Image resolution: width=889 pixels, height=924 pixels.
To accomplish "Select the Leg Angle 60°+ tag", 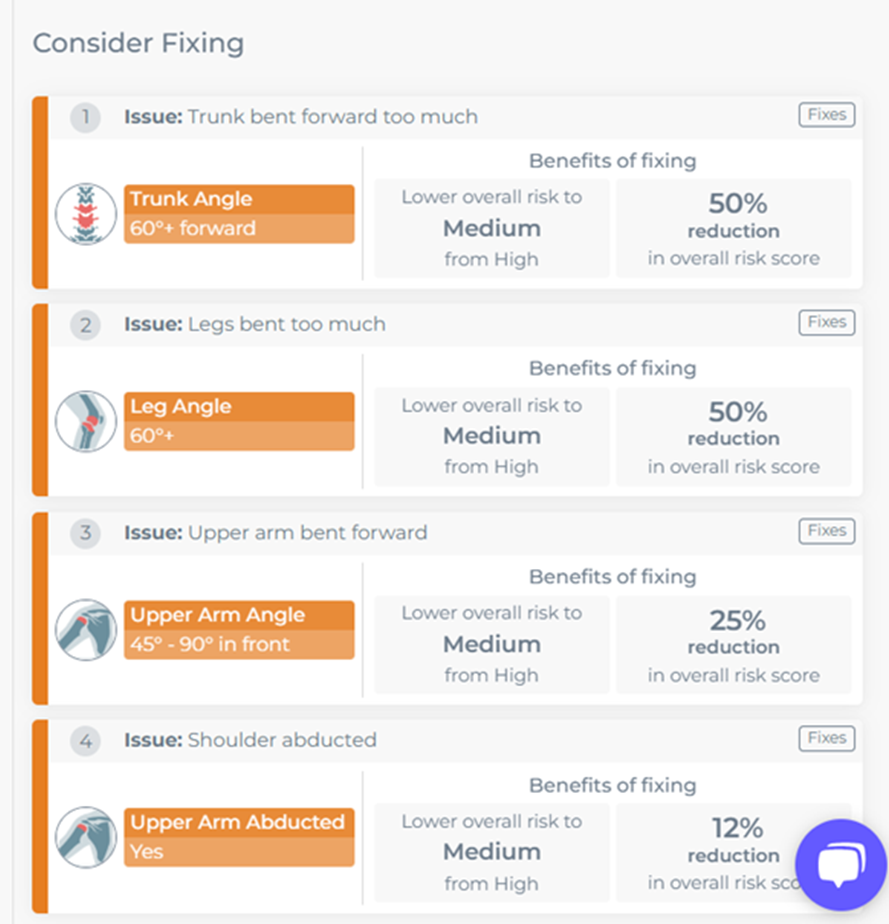I will tap(239, 421).
